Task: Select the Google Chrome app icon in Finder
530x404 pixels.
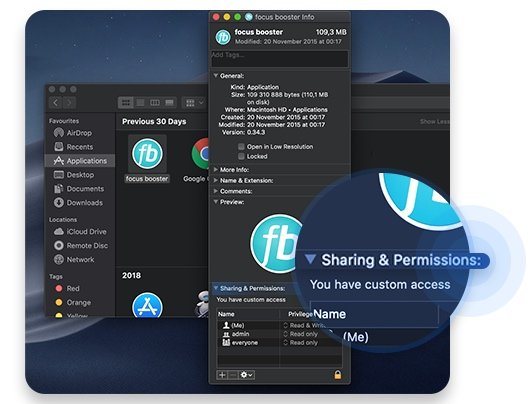Action: click(x=200, y=154)
